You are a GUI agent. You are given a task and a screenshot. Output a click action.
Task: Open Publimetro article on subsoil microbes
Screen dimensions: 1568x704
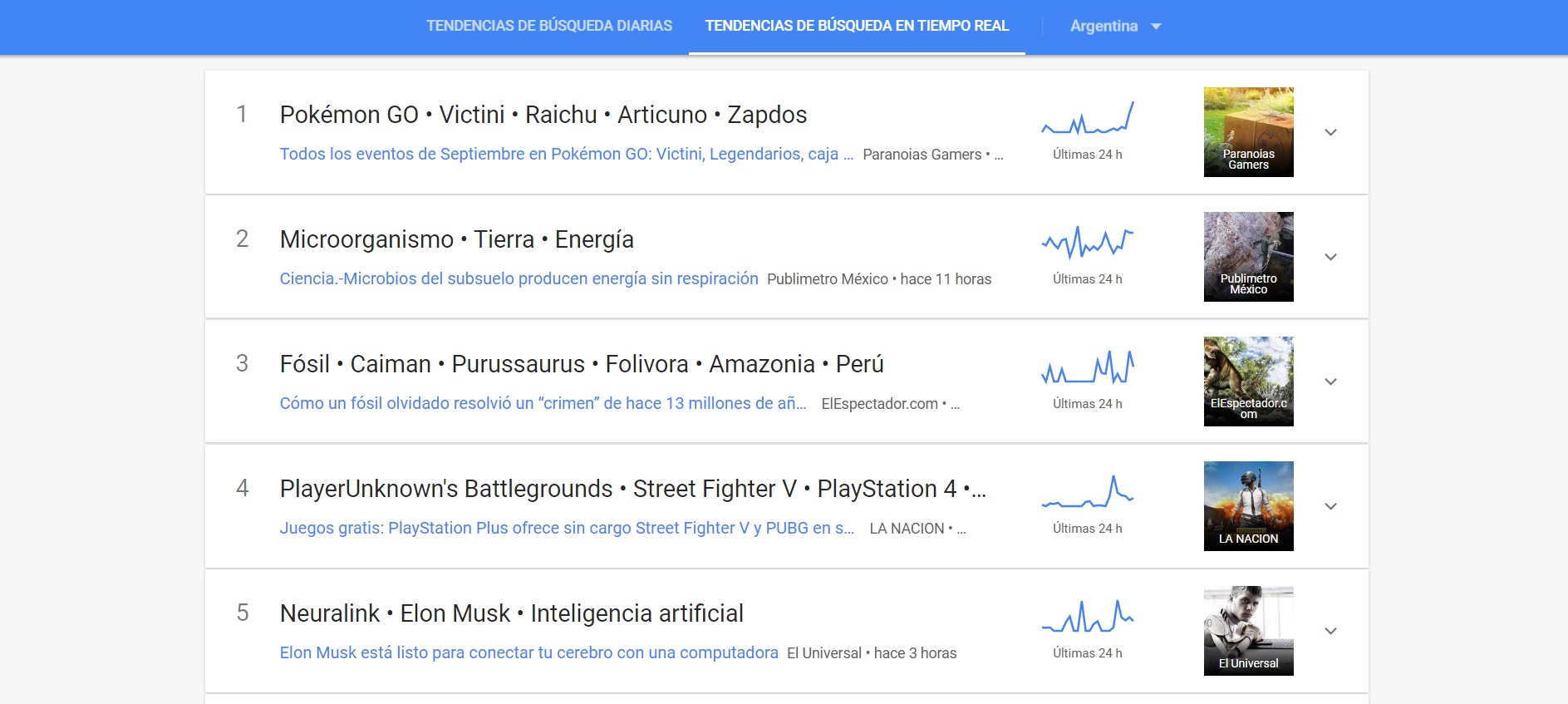[519, 278]
